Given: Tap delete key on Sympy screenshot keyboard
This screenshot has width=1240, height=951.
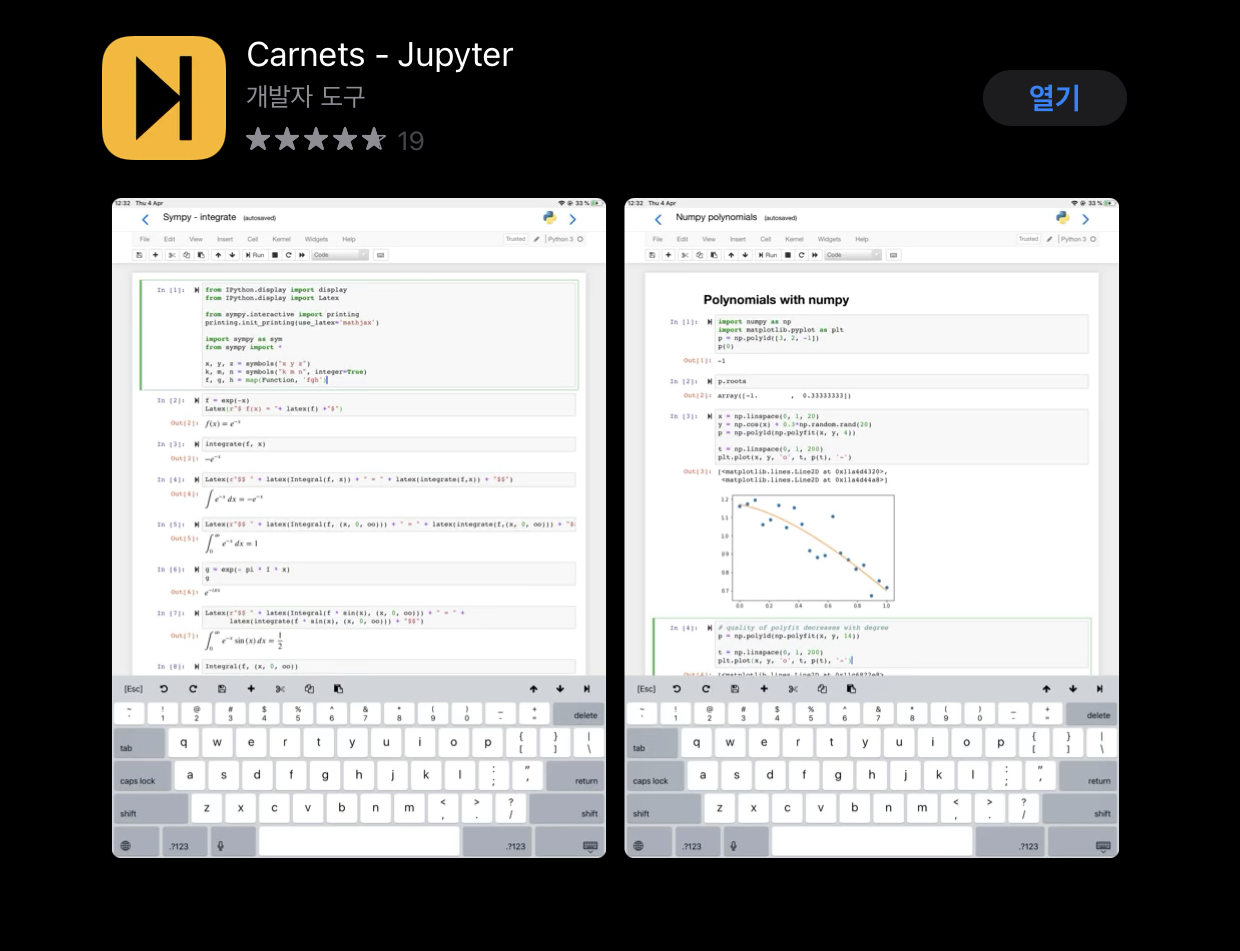Looking at the screenshot, I should [578, 714].
